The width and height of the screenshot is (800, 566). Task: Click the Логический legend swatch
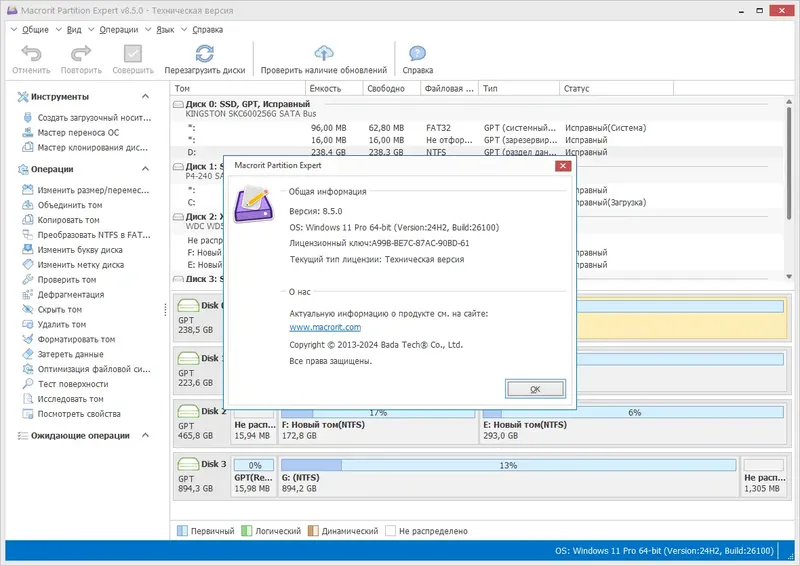(246, 531)
